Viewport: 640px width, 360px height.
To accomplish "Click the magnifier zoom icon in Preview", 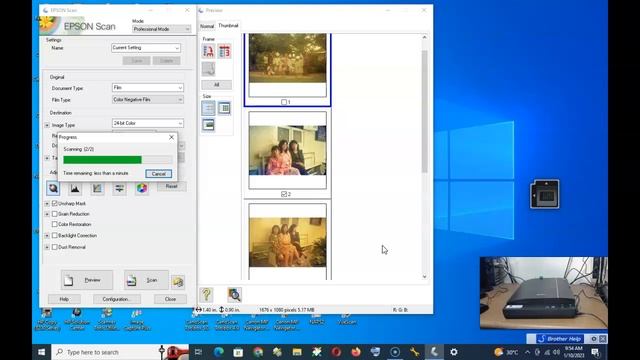I will coord(234,295).
